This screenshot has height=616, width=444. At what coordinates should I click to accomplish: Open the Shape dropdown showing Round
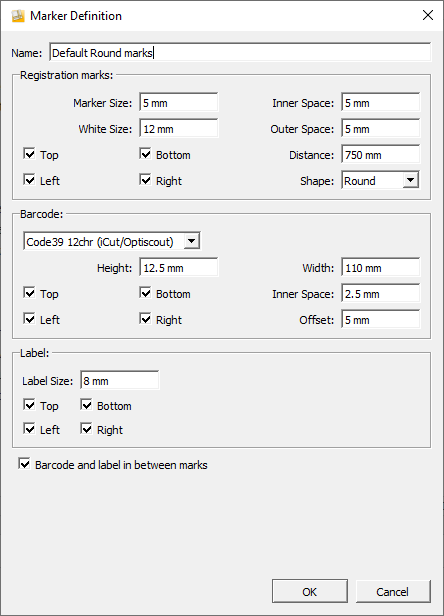[380, 180]
